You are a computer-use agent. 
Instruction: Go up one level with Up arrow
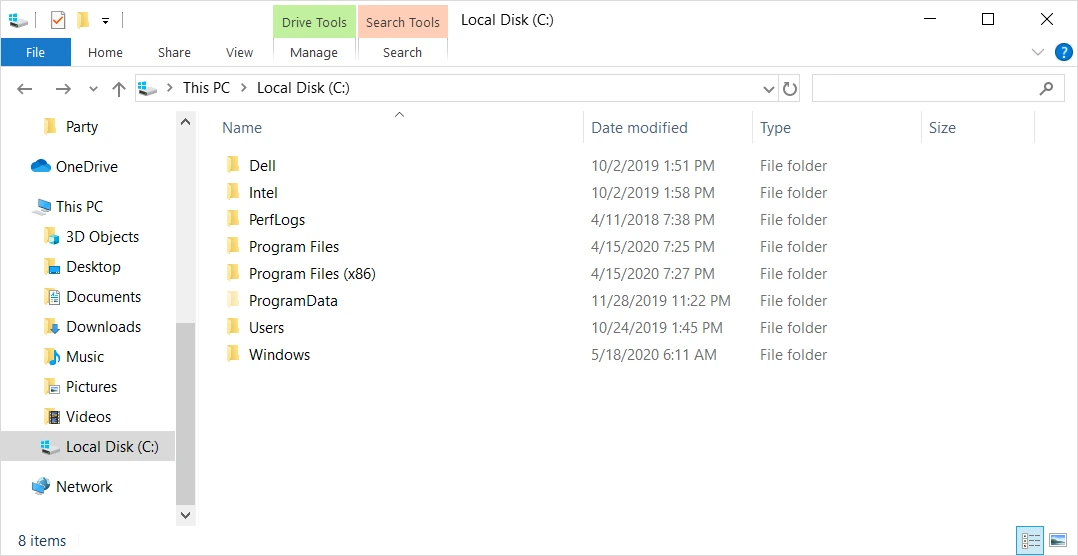119,89
